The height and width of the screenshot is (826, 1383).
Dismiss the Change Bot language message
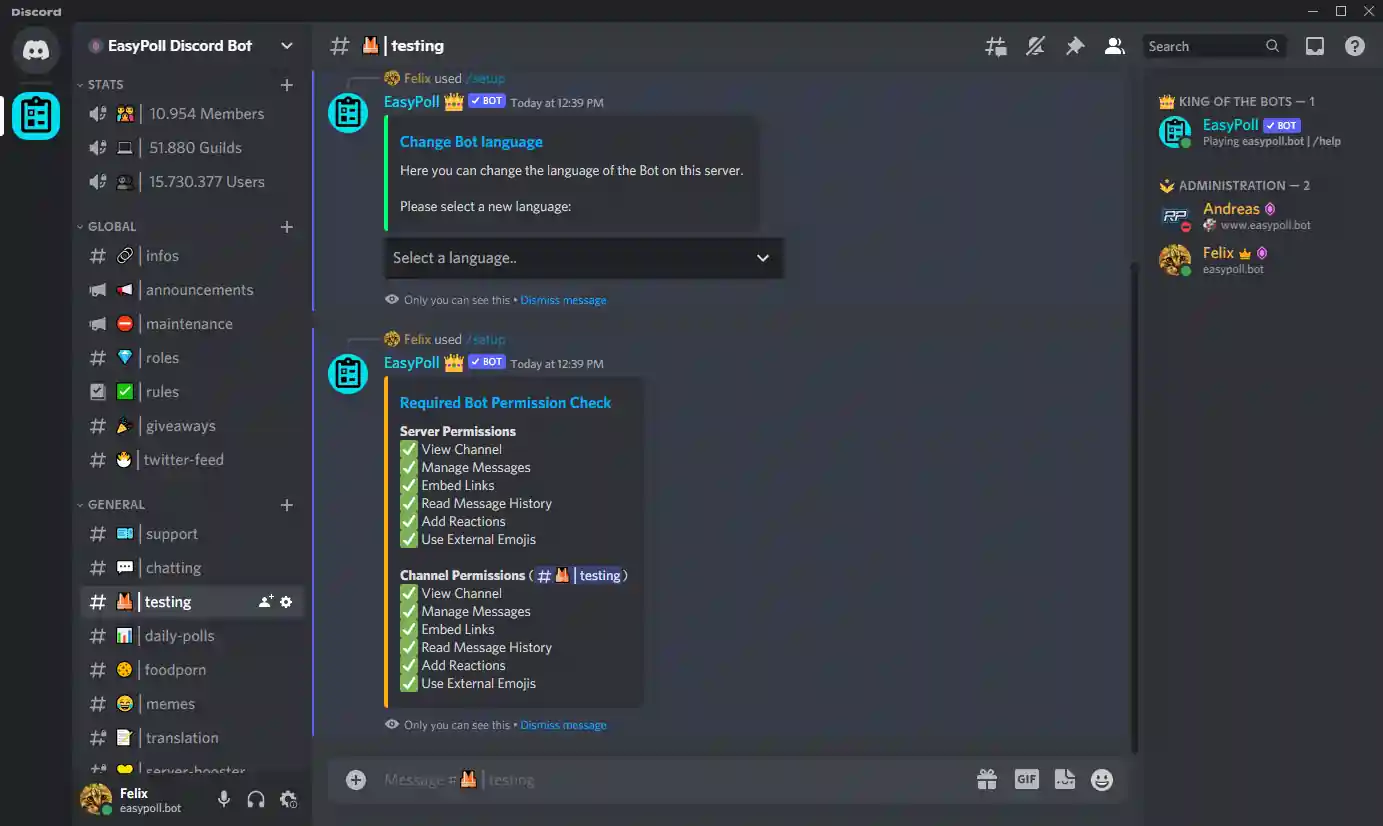(x=563, y=300)
